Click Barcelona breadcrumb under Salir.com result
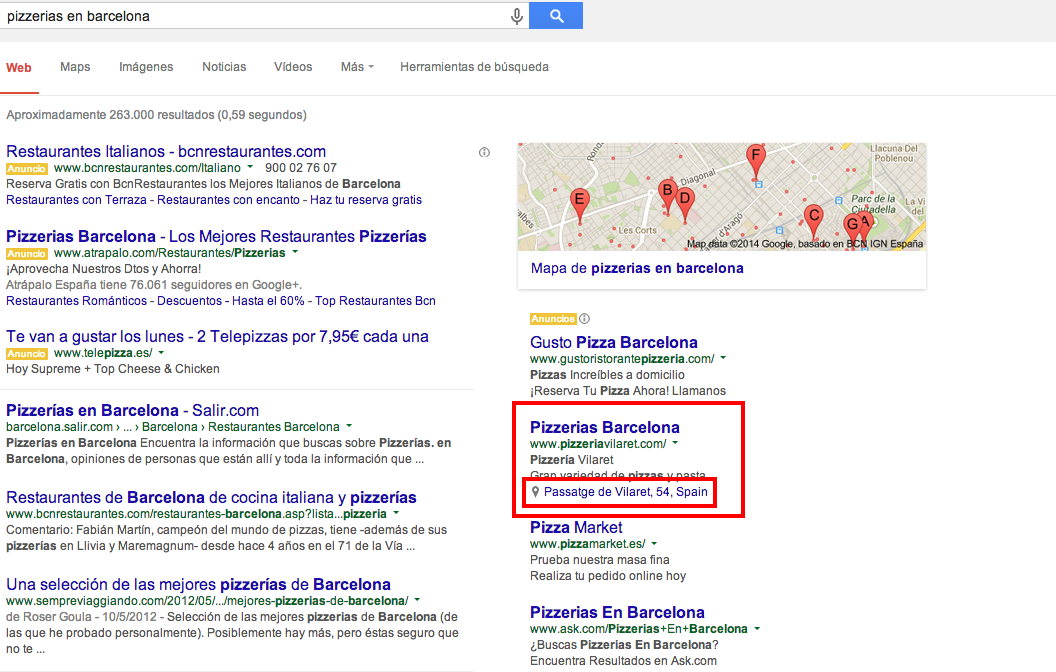This screenshot has width=1056, height=672. (x=170, y=427)
